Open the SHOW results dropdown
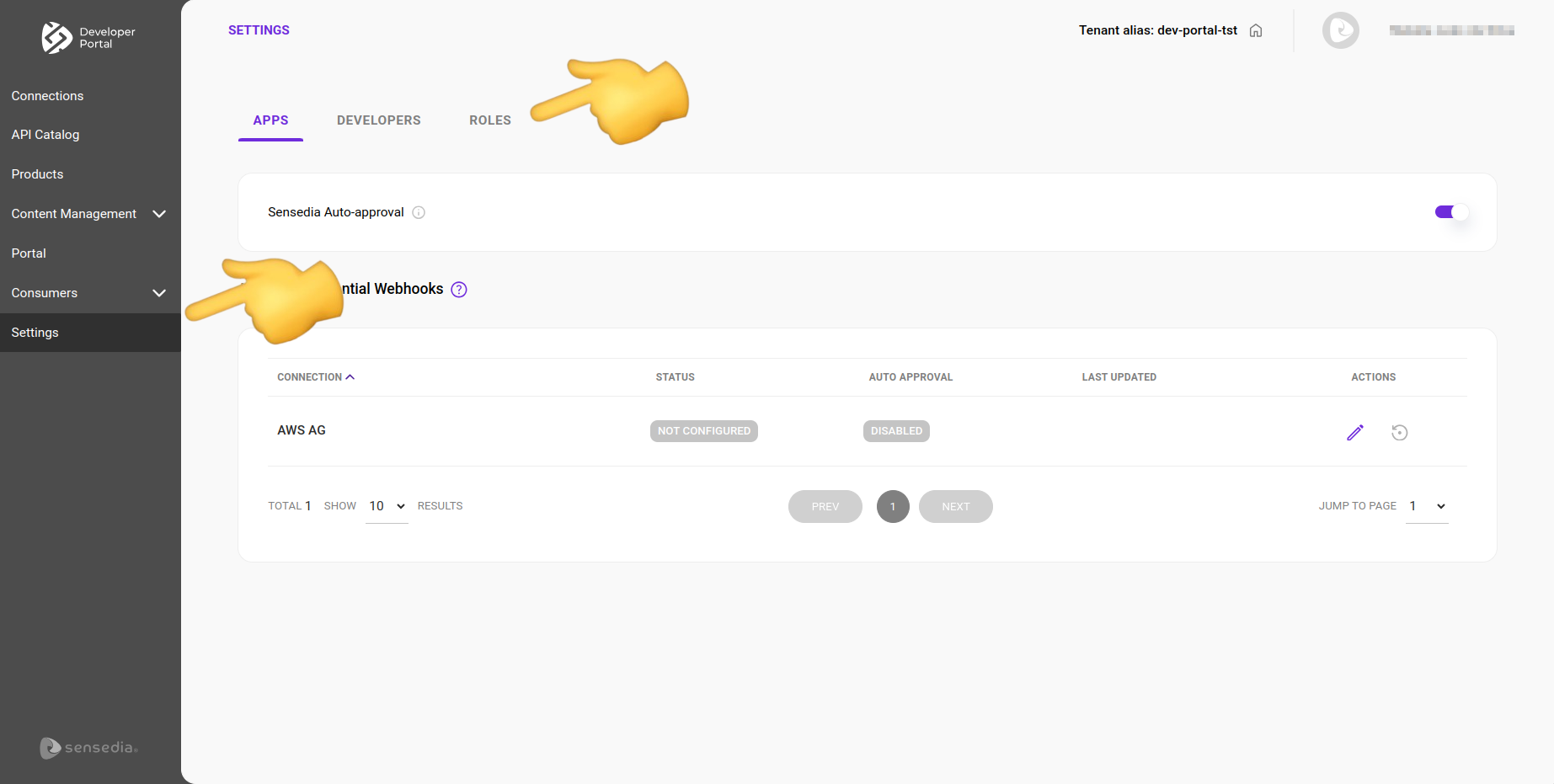Viewport: 1554px width, 784px height. pyautogui.click(x=386, y=505)
